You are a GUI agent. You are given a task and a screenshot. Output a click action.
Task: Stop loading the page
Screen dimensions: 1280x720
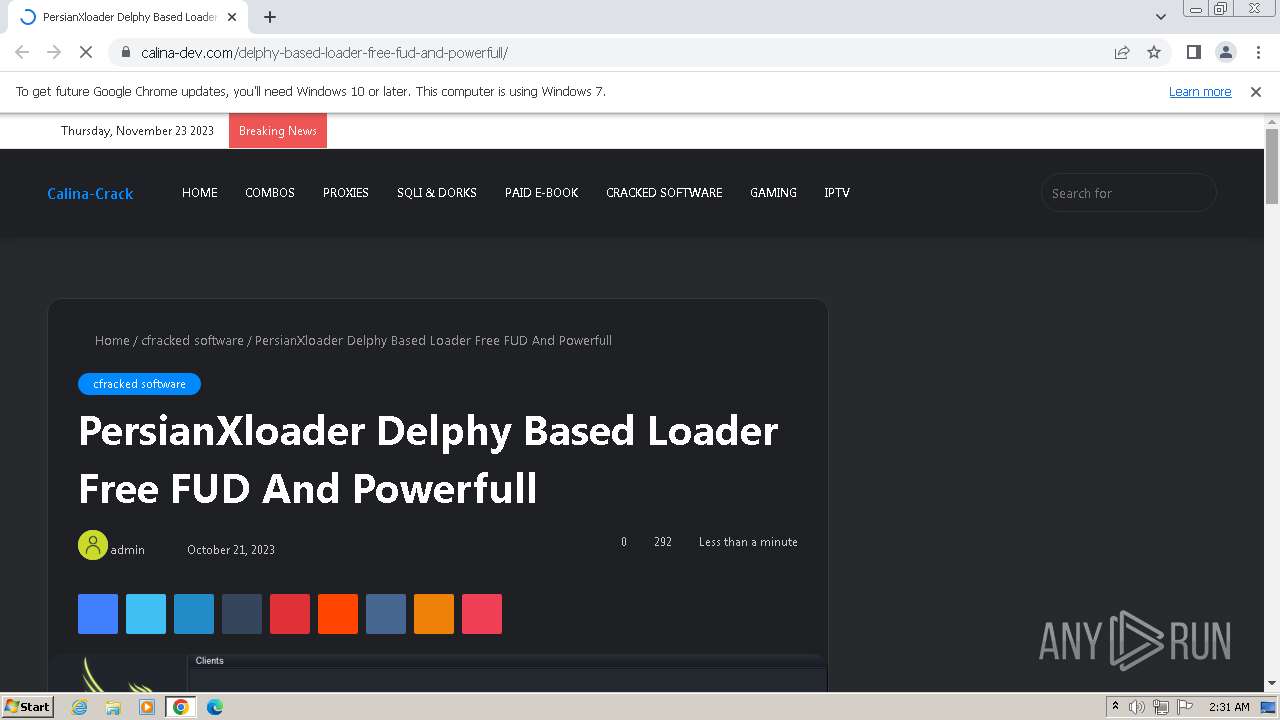point(86,52)
